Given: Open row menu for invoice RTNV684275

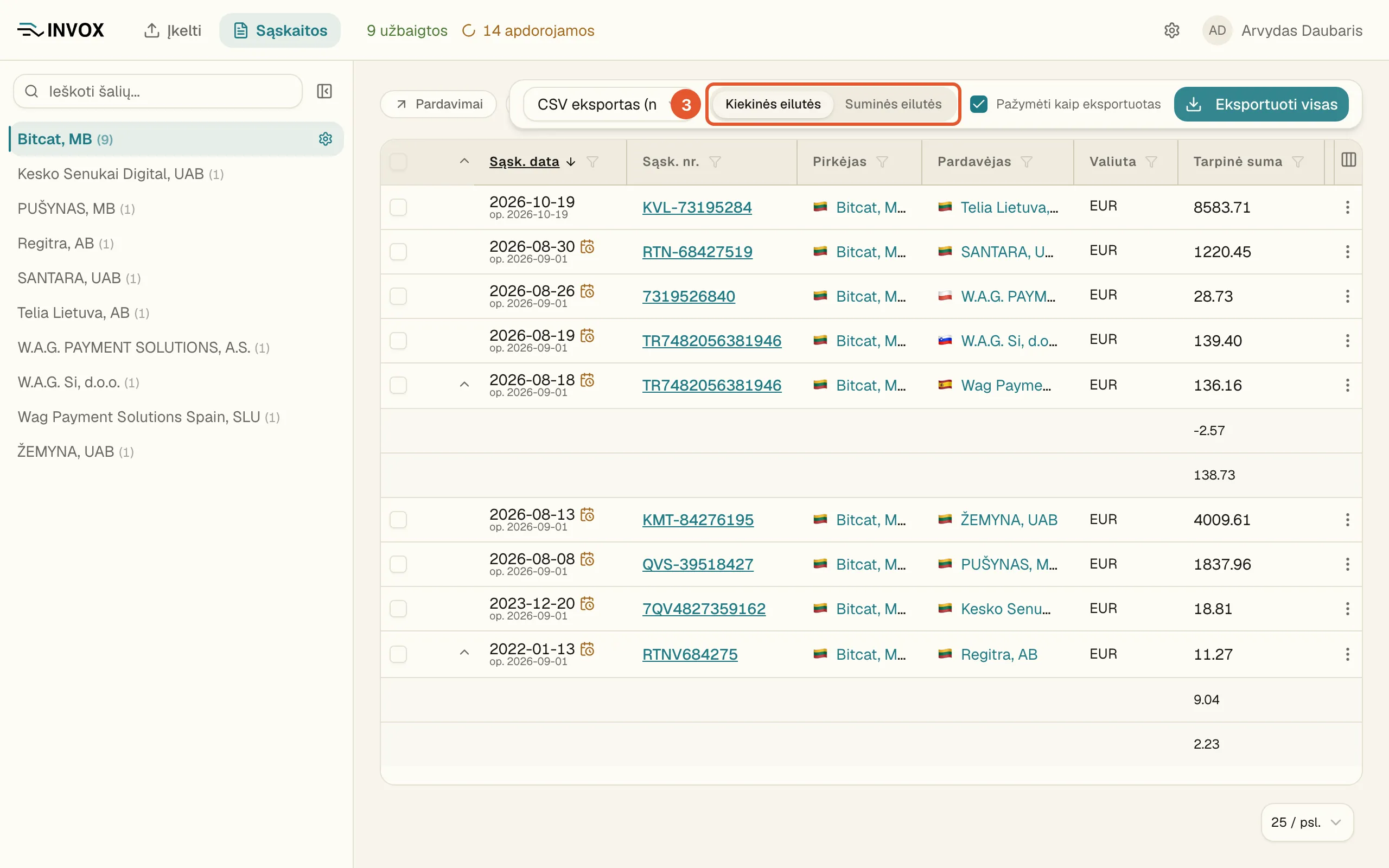Looking at the screenshot, I should pyautogui.click(x=1347, y=654).
